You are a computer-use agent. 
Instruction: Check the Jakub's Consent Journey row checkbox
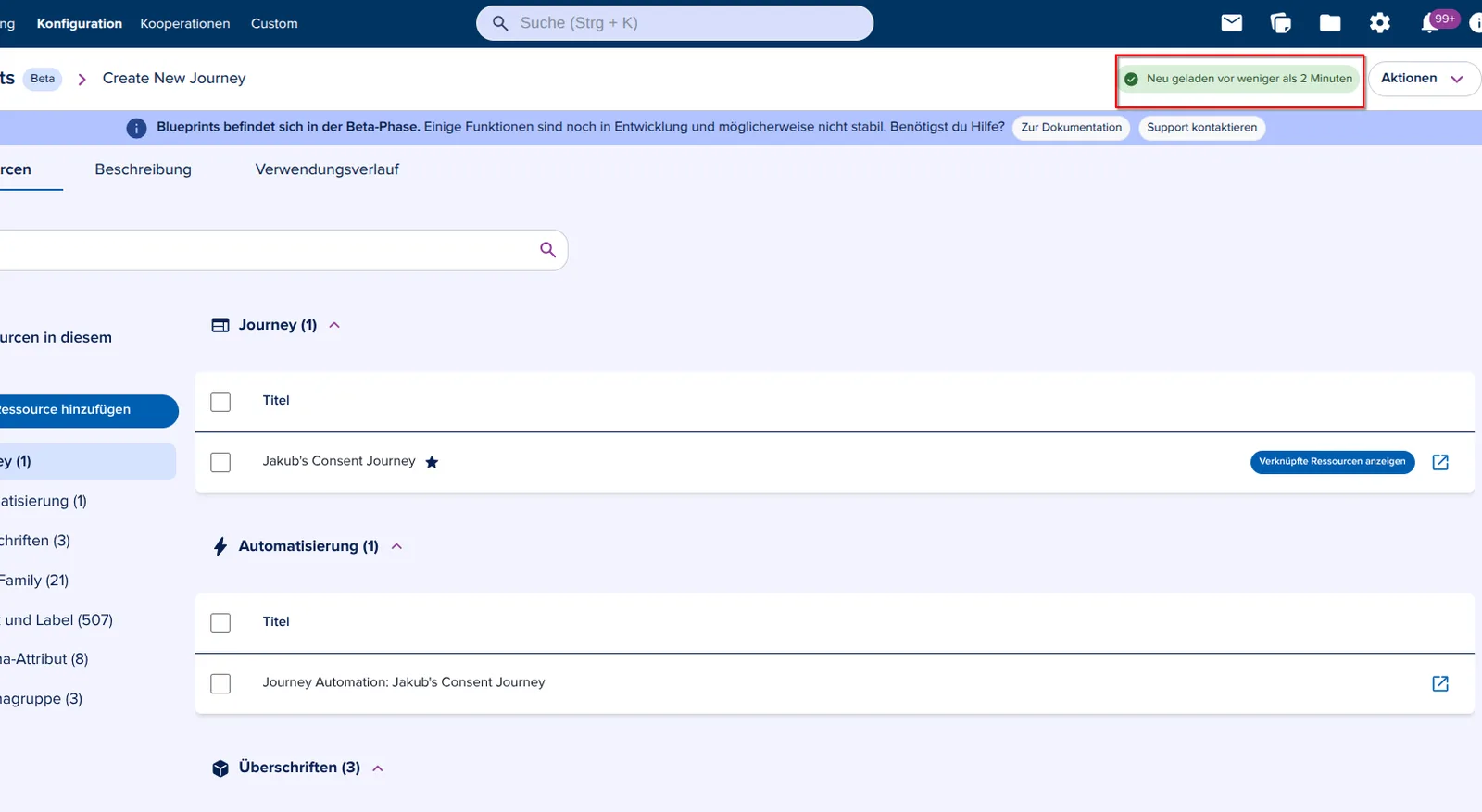coord(220,462)
